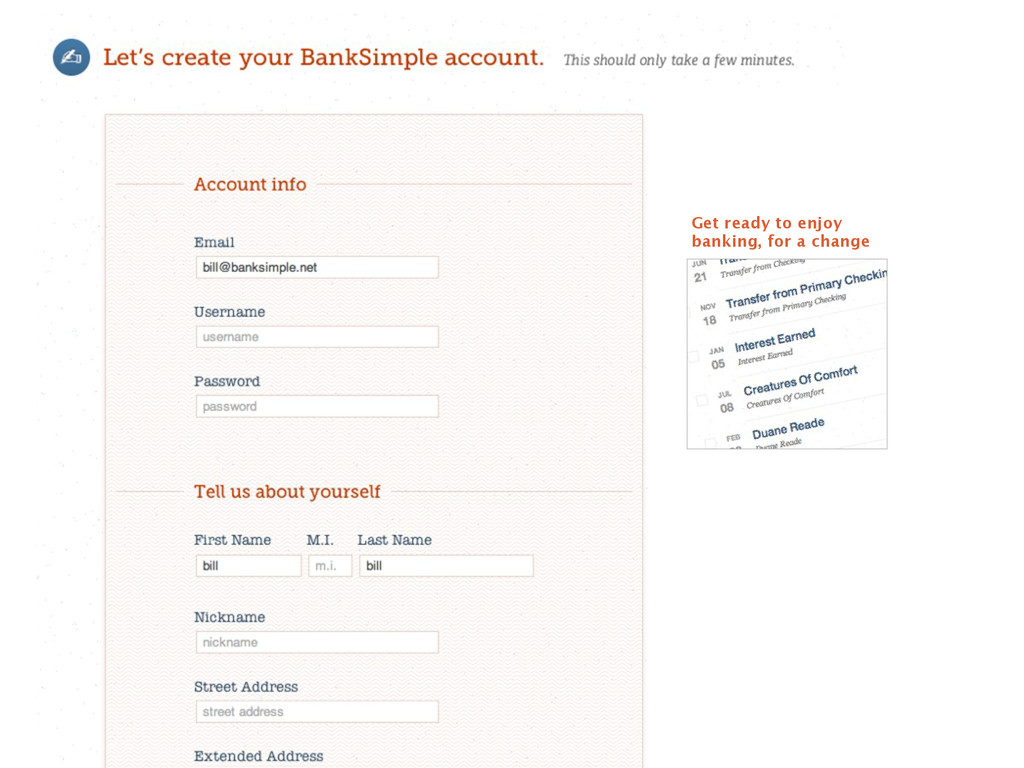Click the 'Let's create your BankSimple account' heading

pyautogui.click(x=323, y=57)
